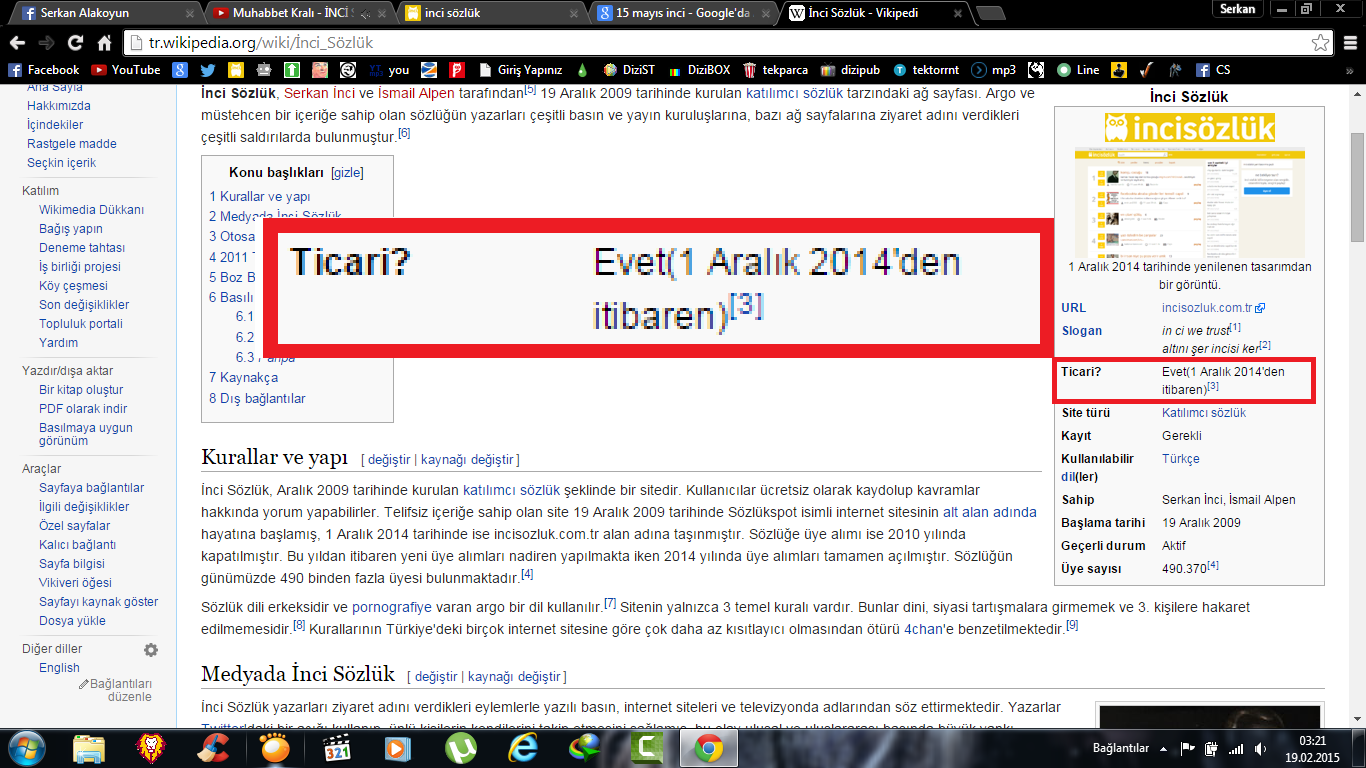Open a new tab button
The height and width of the screenshot is (768, 1366).
point(991,13)
